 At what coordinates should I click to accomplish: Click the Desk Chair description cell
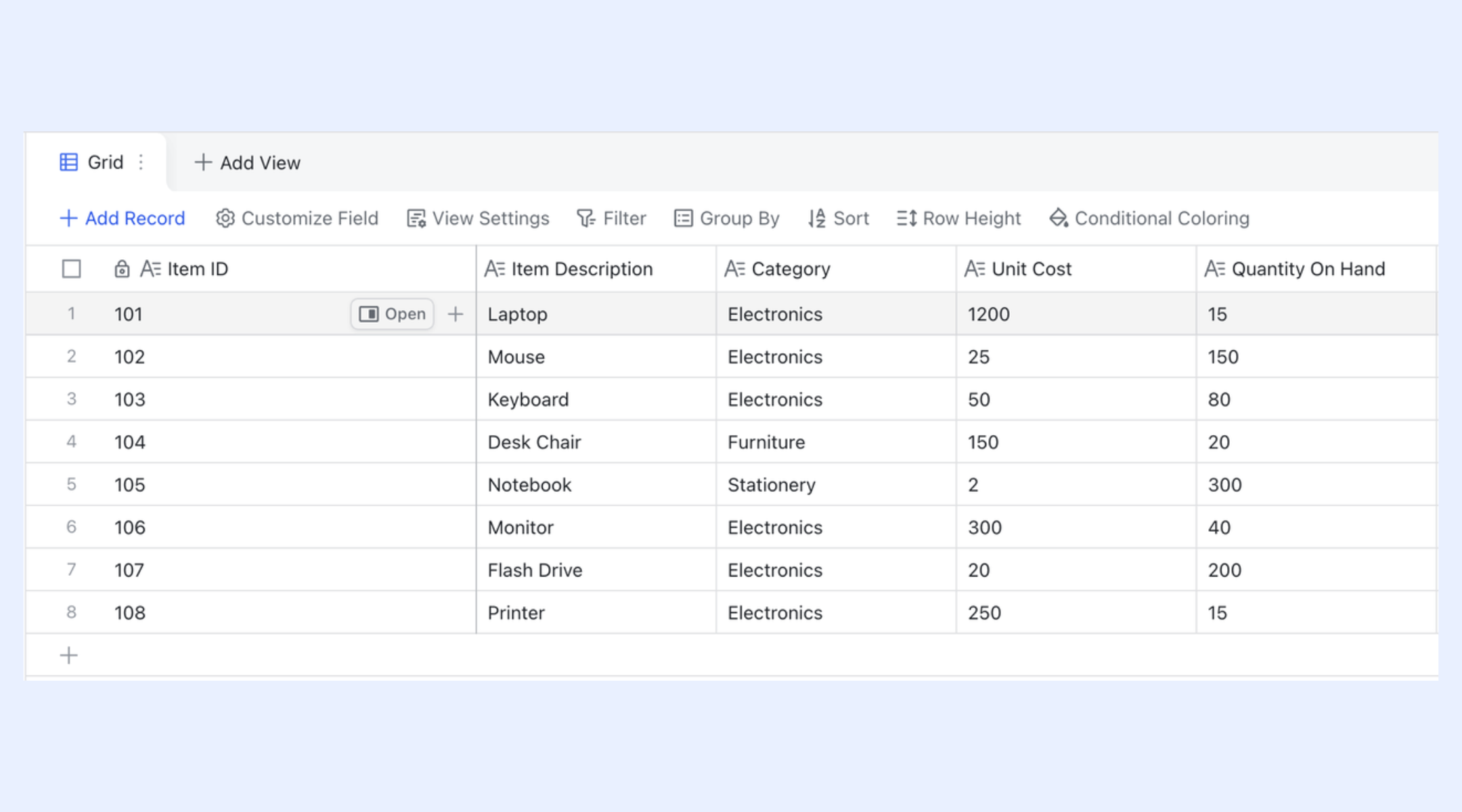(x=596, y=442)
